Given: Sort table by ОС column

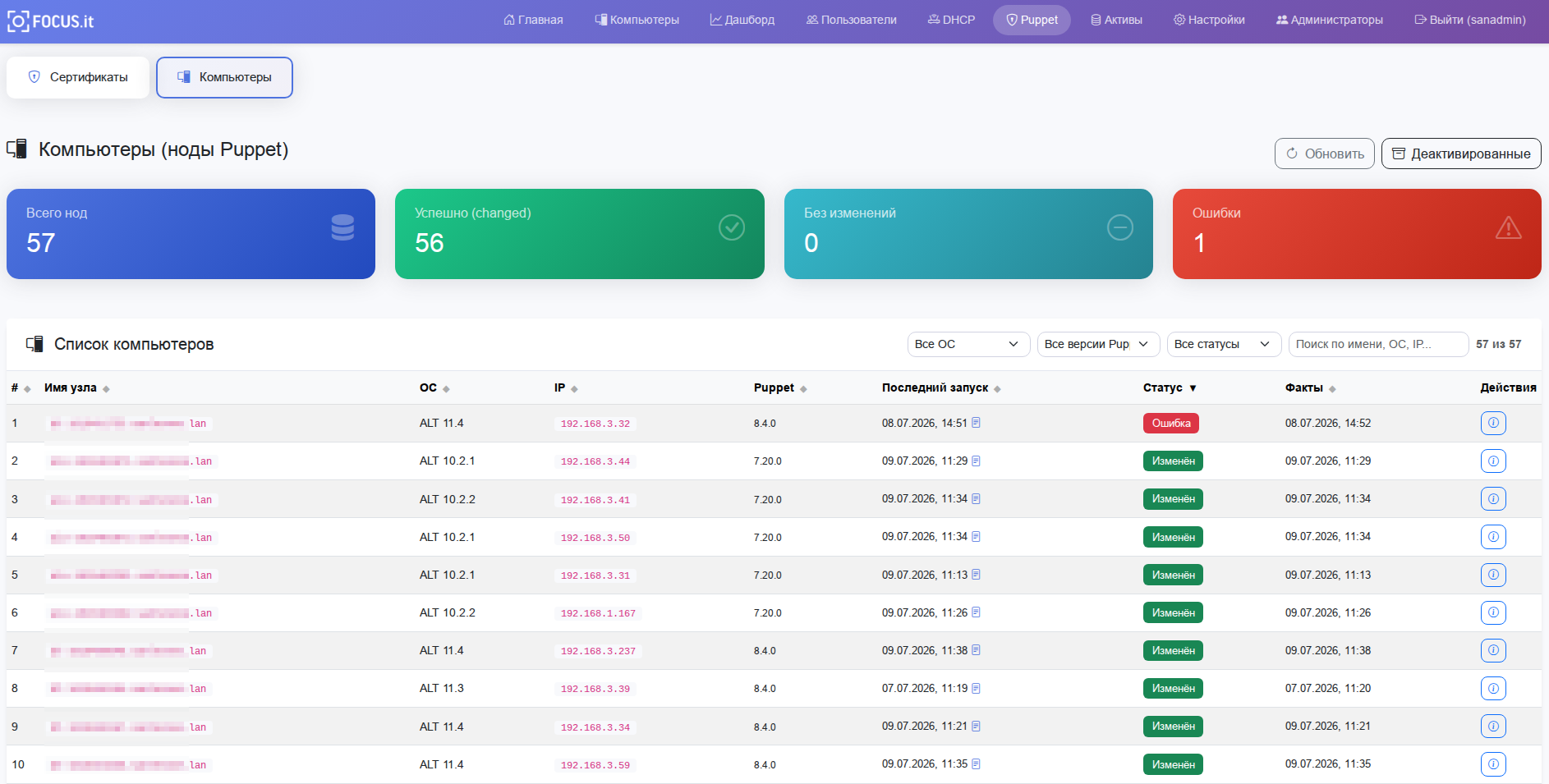Looking at the screenshot, I should pyautogui.click(x=434, y=387).
